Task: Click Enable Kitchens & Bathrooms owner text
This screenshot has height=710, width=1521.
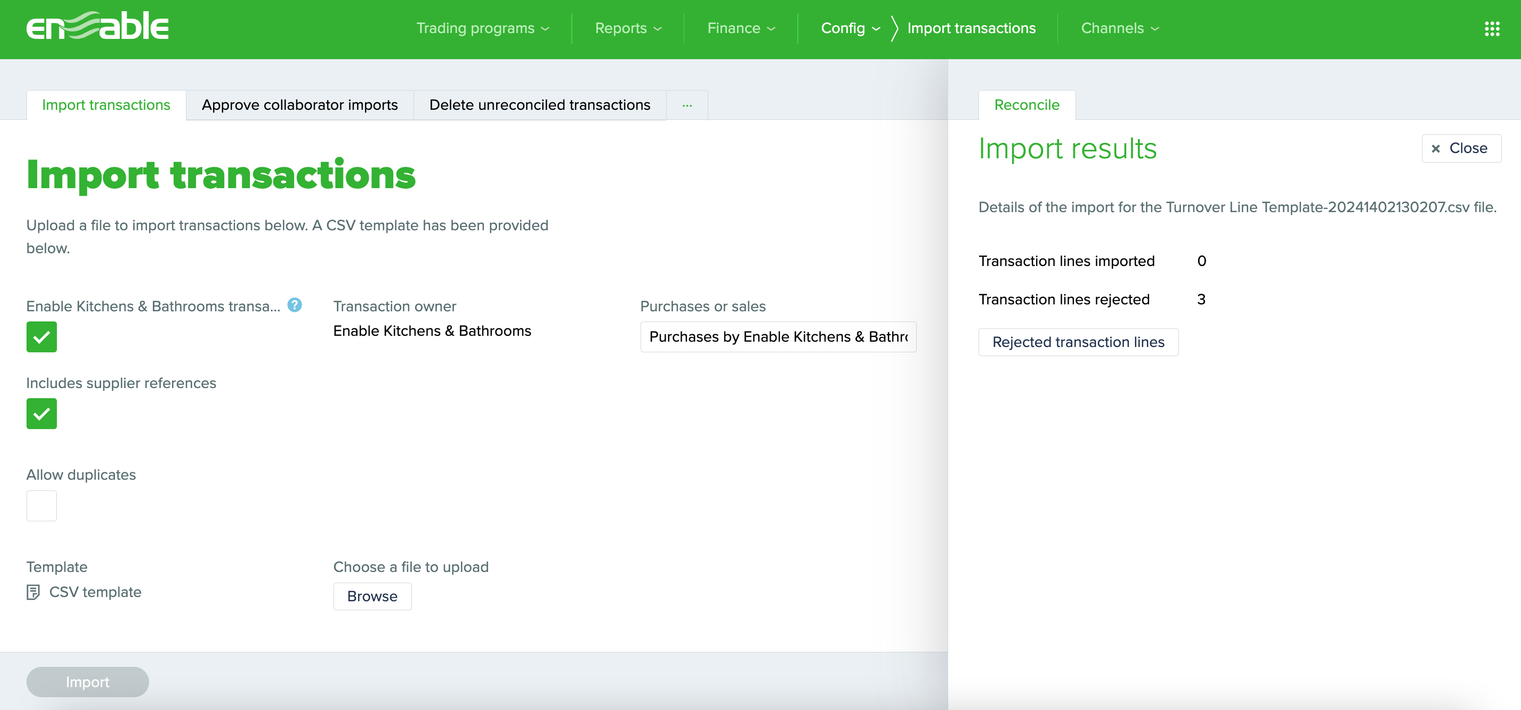Action: point(432,331)
